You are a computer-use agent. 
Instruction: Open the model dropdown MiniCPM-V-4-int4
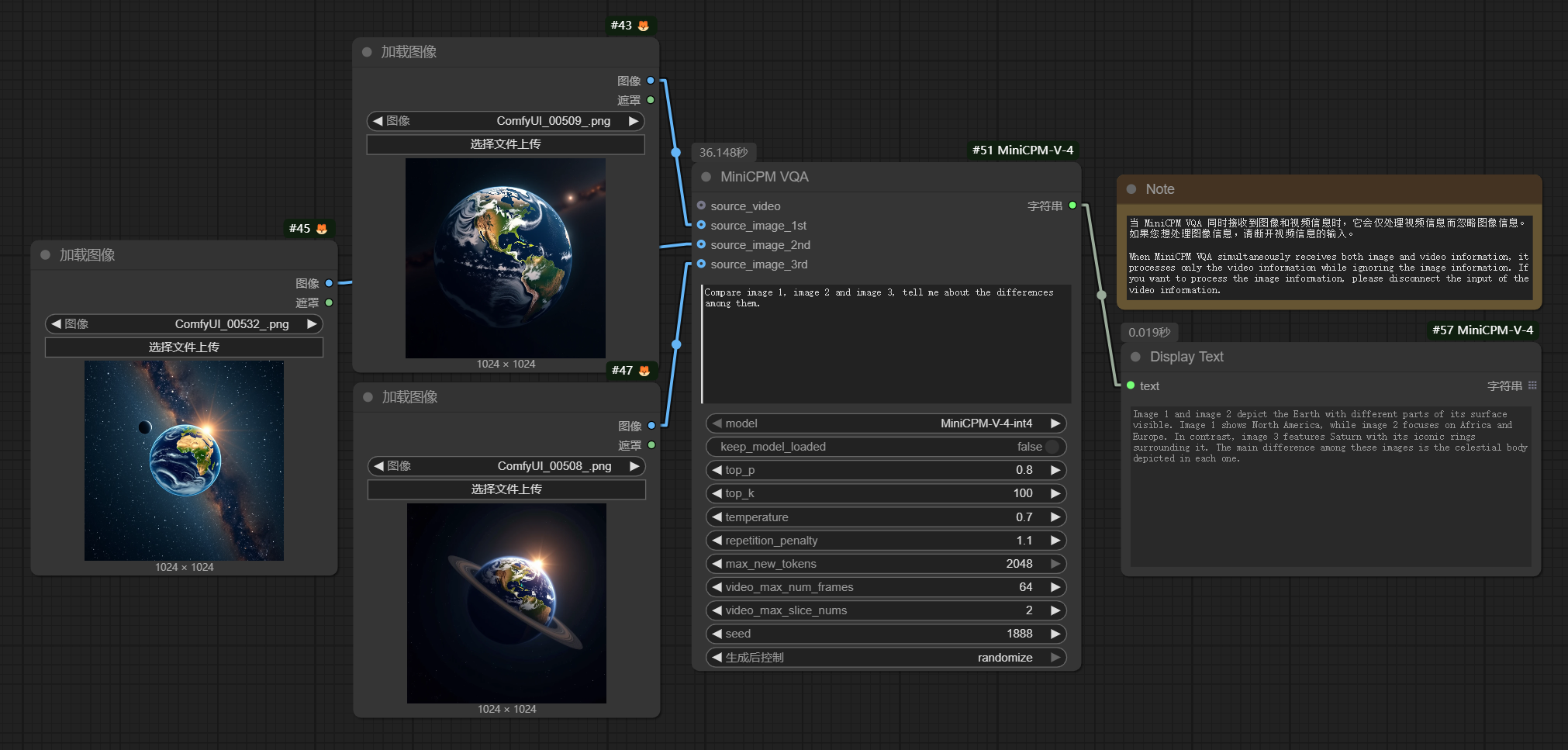[x=886, y=423]
